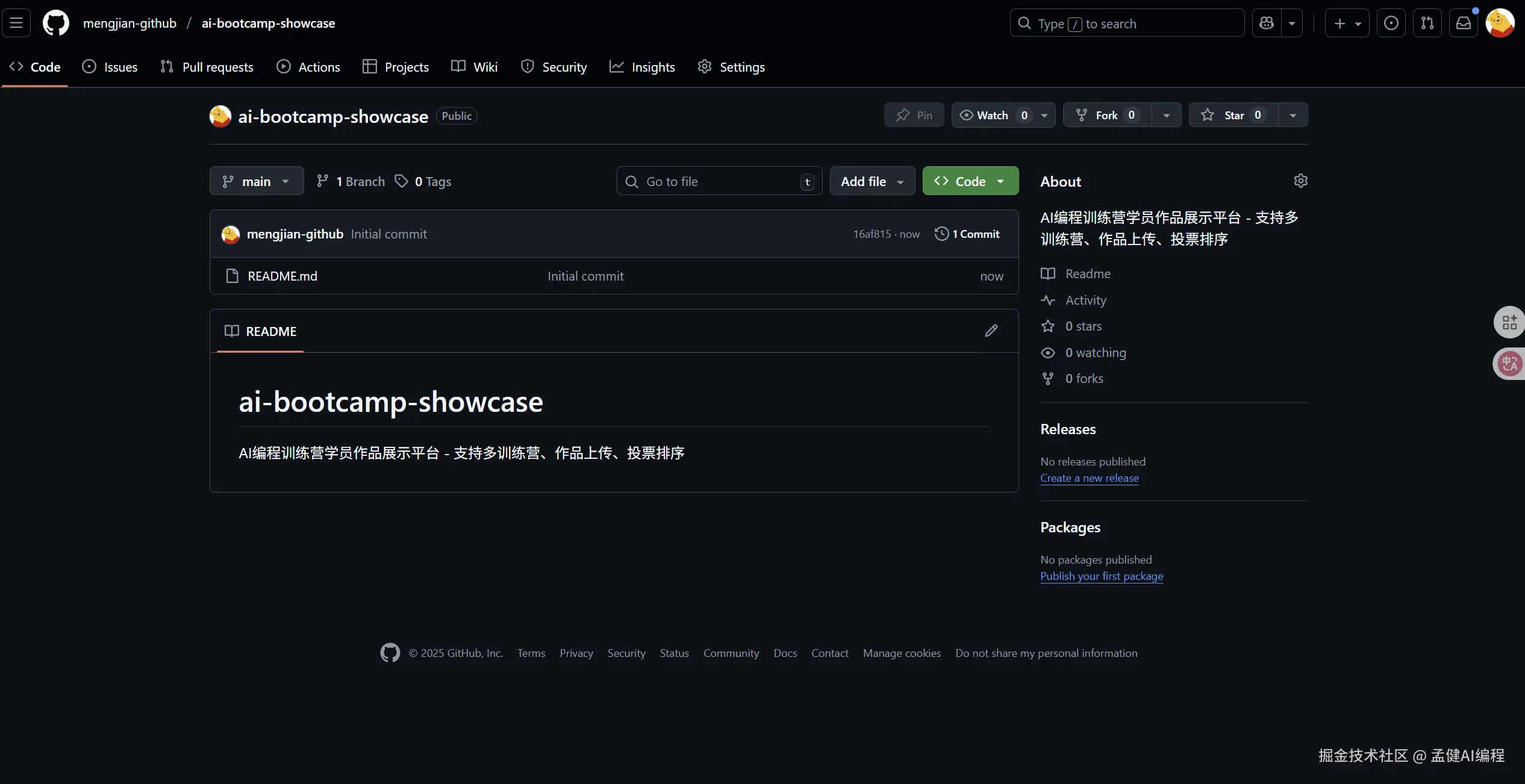Screen dimensions: 1525x784
Task: View the 1 Commit history
Action: [x=967, y=234]
